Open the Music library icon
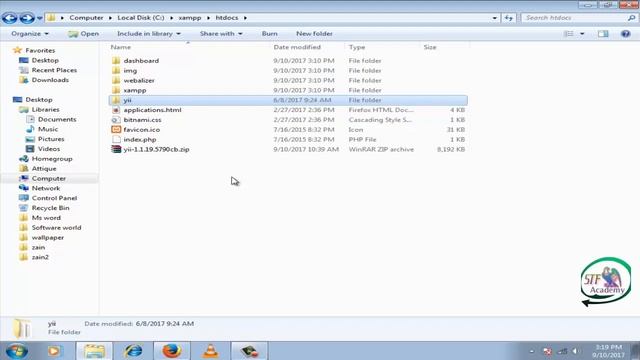 [x=30, y=129]
